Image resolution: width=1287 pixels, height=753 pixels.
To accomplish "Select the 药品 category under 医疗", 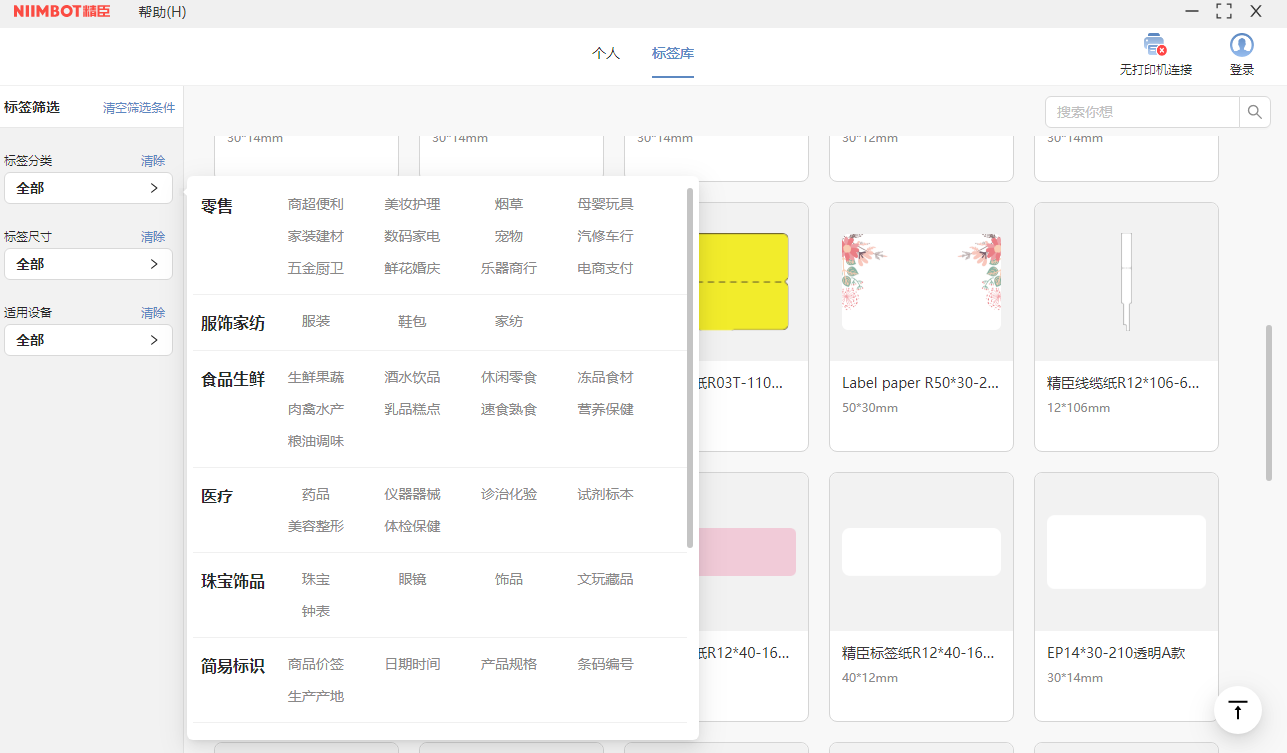I will 315,494.
